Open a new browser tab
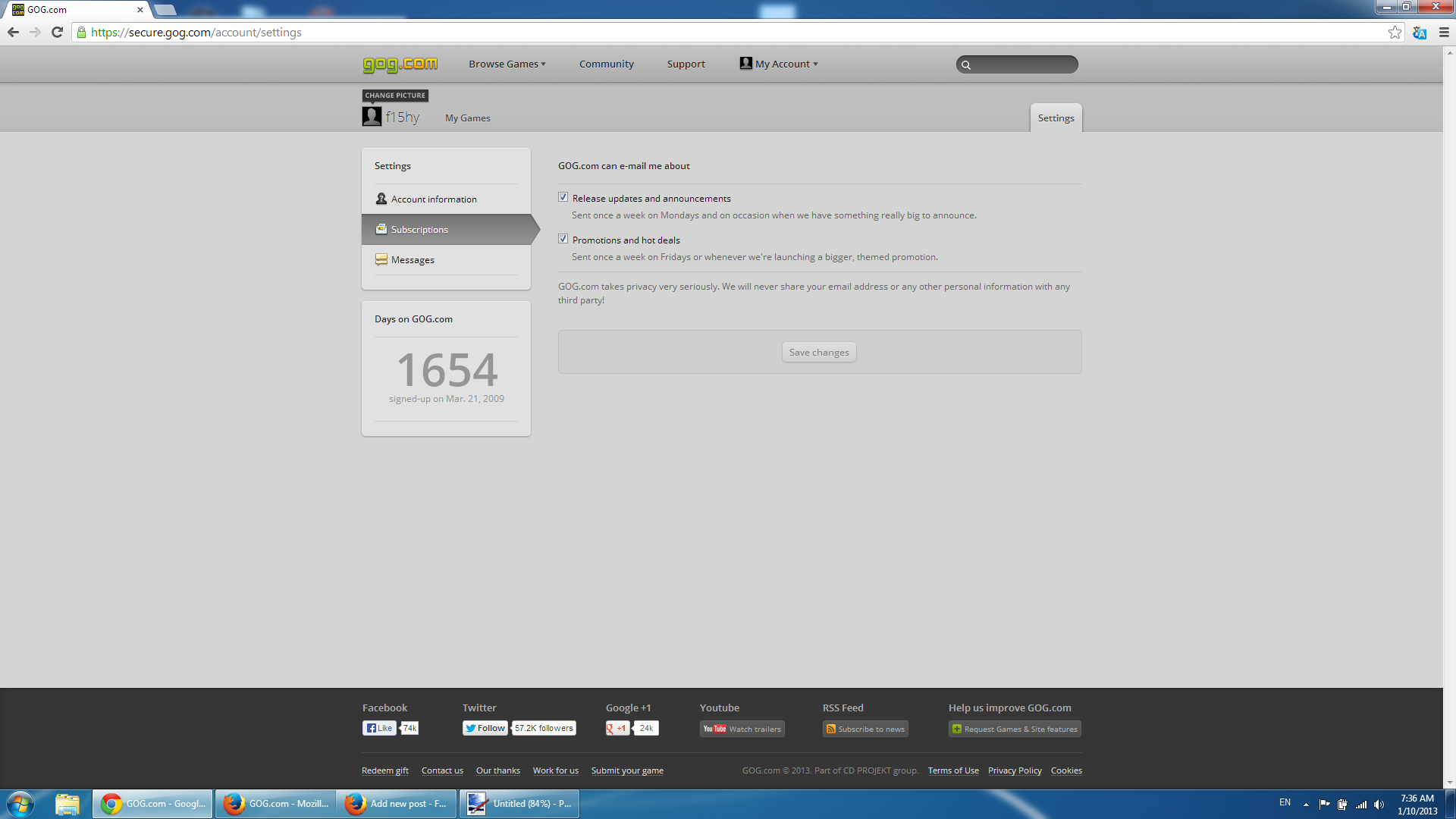This screenshot has height=819, width=1456. pyautogui.click(x=165, y=10)
